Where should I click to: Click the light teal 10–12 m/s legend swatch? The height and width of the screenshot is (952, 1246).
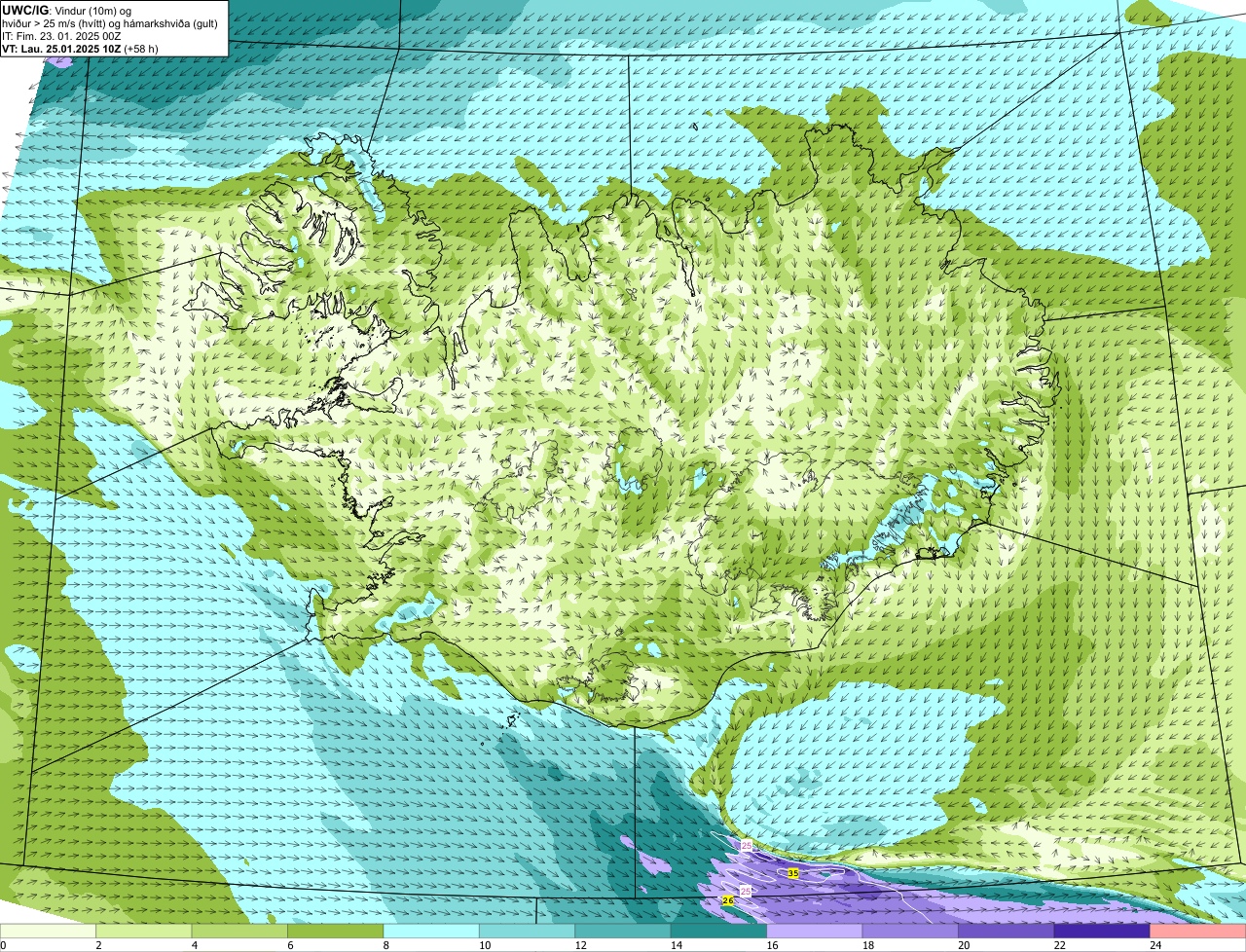[527, 932]
